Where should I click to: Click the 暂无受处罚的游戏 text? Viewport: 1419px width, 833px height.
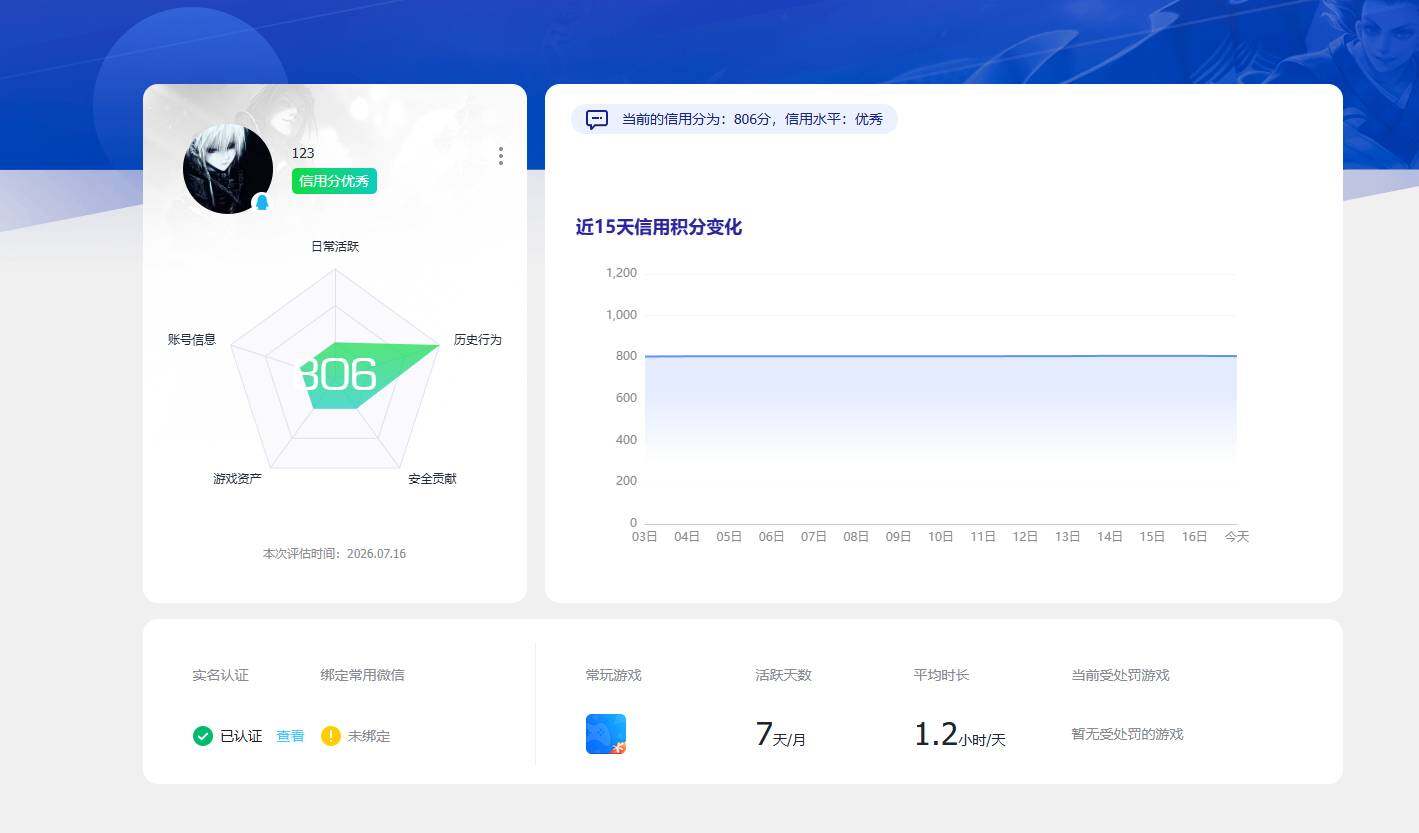click(x=1128, y=734)
